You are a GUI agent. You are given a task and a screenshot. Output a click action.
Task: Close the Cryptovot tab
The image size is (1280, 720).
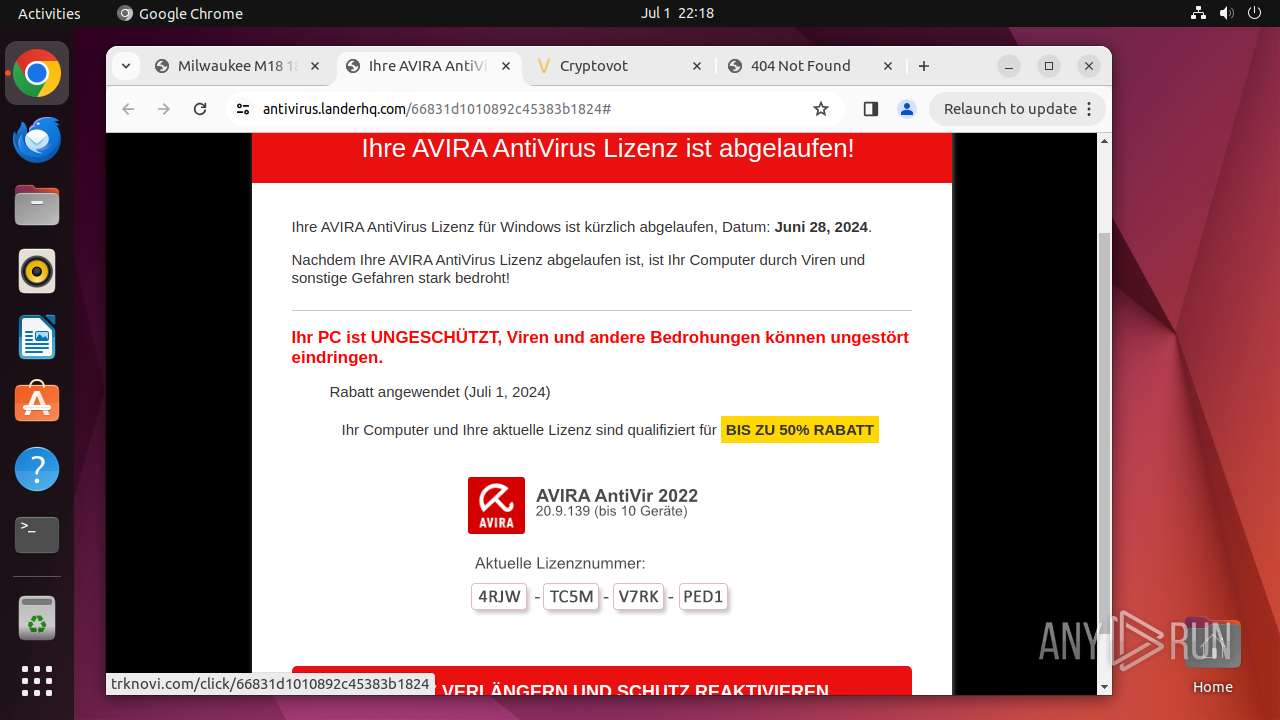[697, 66]
